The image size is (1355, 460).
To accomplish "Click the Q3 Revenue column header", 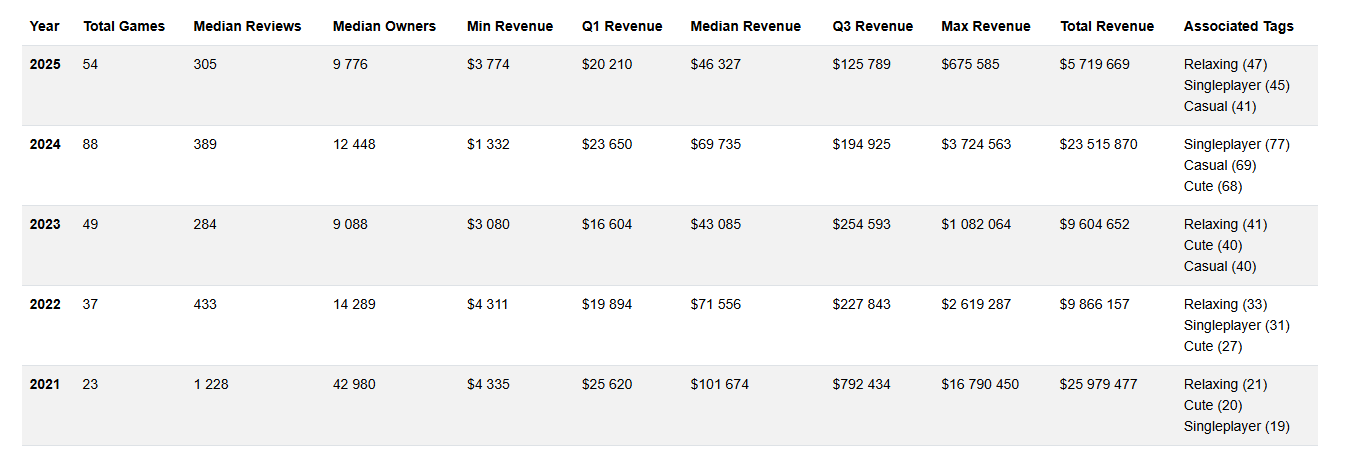I will click(x=872, y=26).
